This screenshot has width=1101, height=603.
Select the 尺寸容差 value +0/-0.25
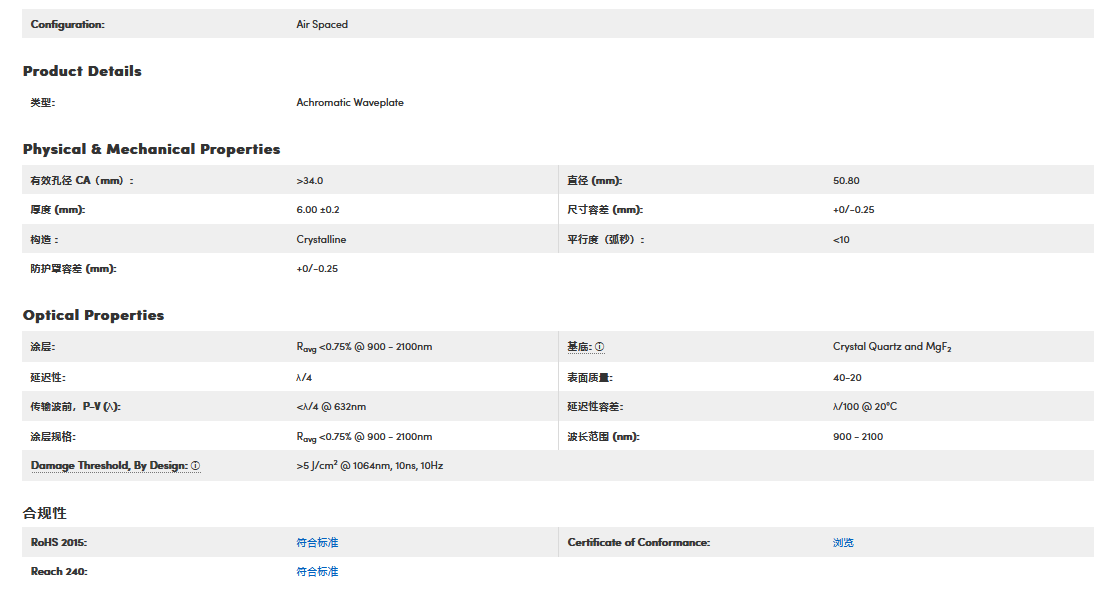(x=854, y=209)
